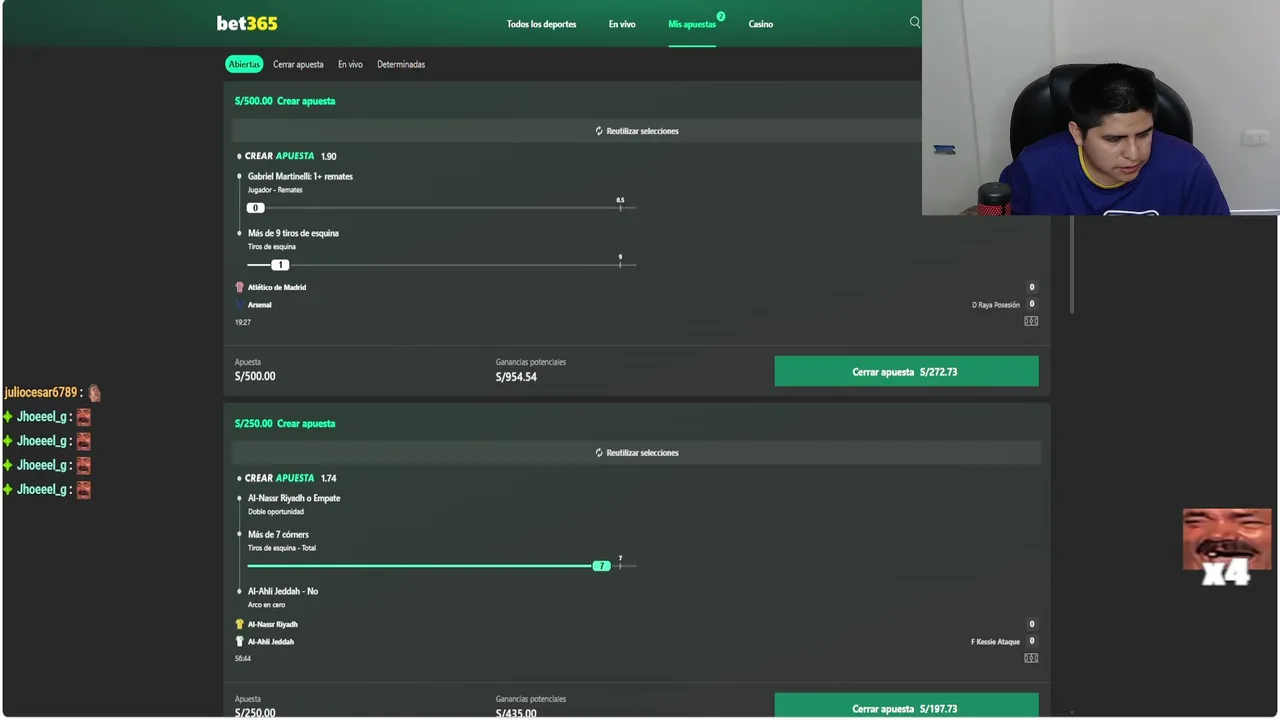The image size is (1280, 720).
Task: Click the x4 laughing emote overlay
Action: [x=1227, y=547]
